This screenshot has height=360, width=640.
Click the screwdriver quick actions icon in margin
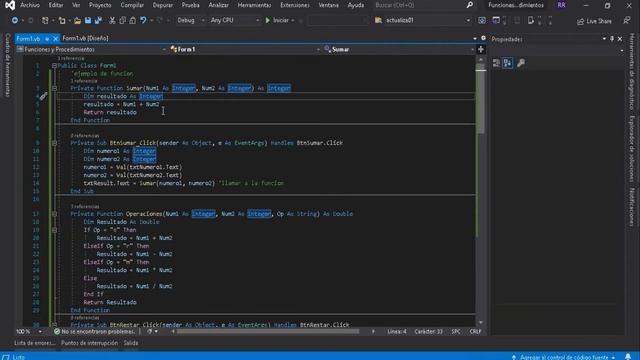click(43, 96)
